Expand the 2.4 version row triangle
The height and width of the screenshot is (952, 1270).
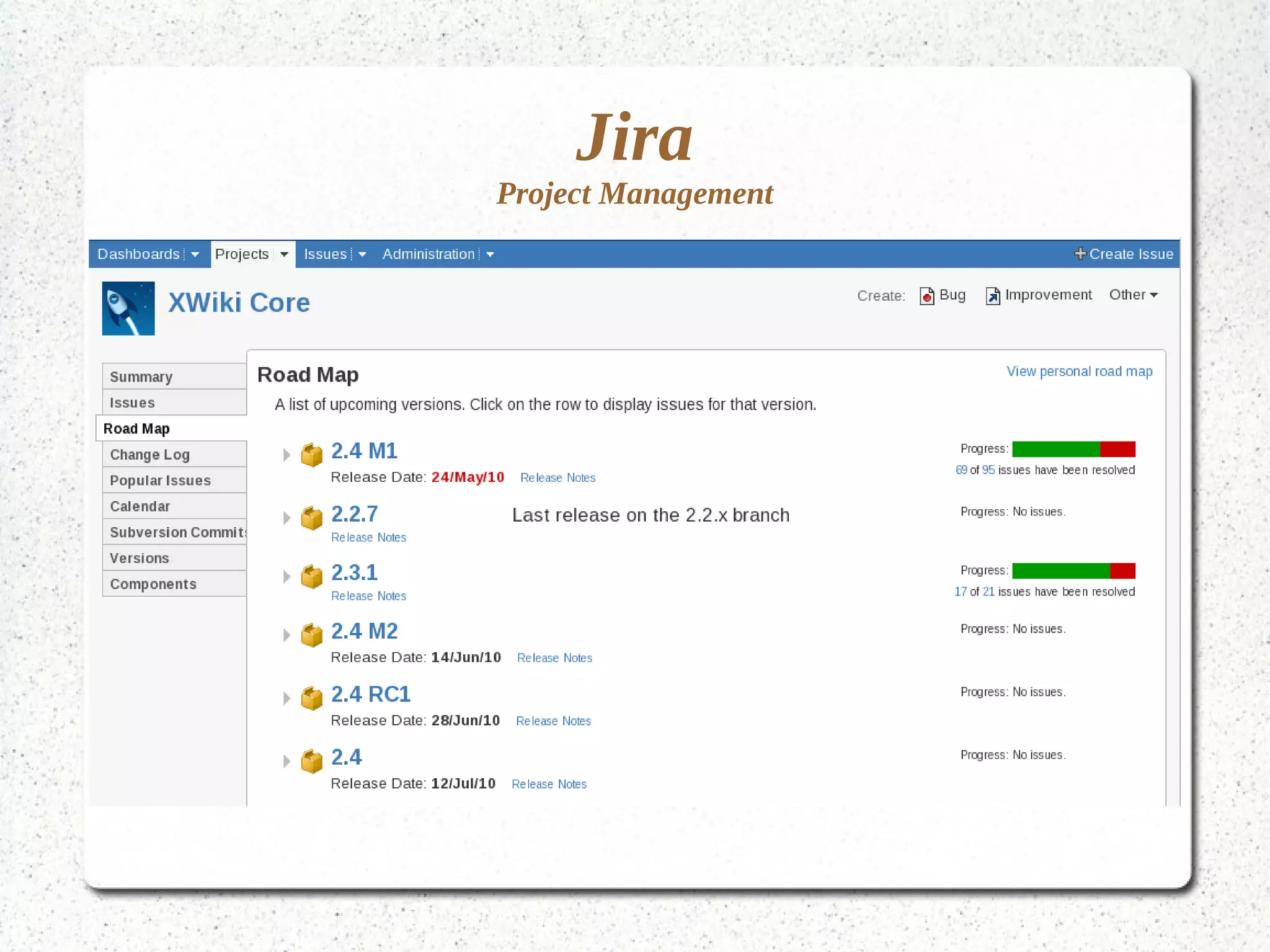pyautogui.click(x=286, y=761)
